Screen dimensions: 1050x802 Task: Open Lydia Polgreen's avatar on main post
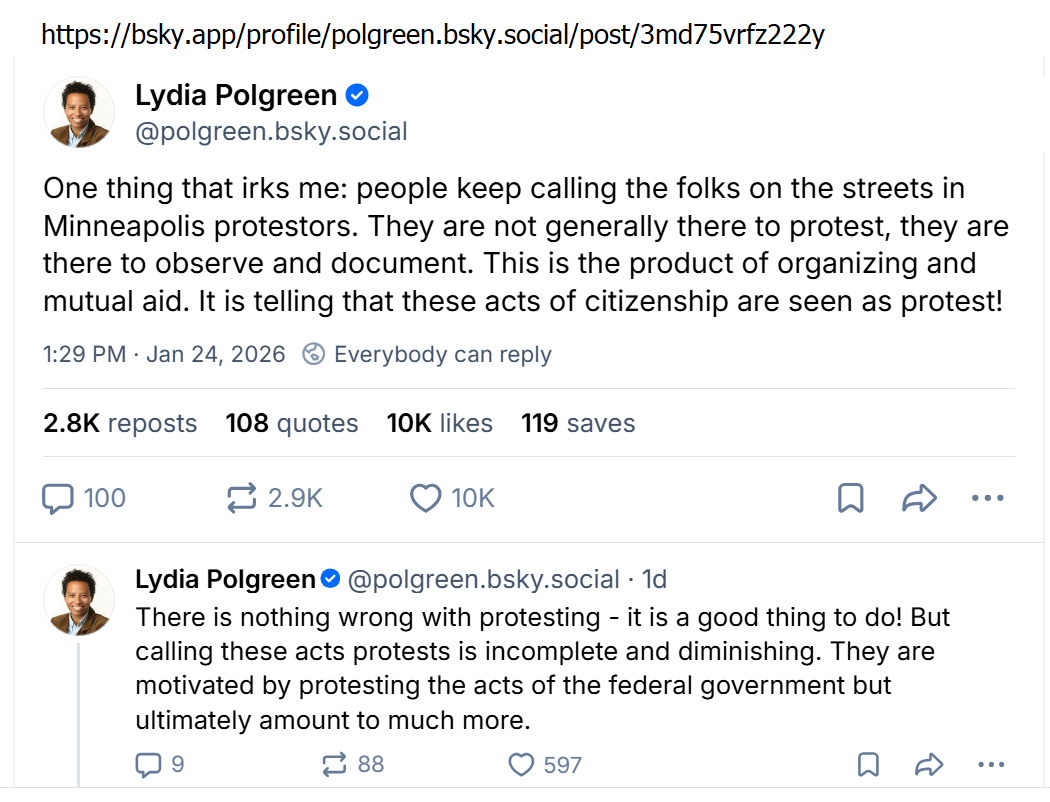coord(79,112)
